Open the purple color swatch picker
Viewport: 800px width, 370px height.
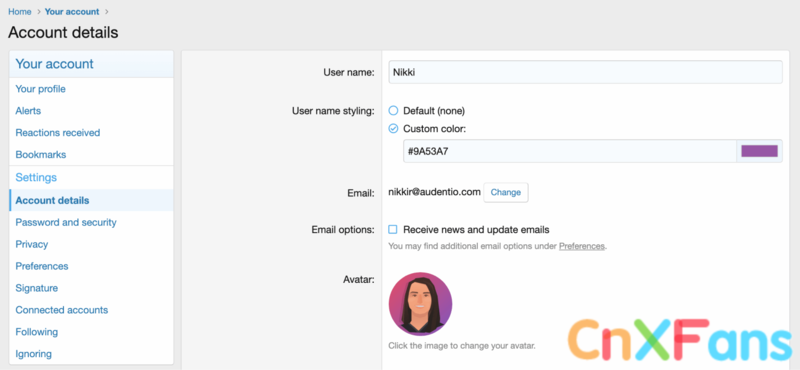[759, 151]
